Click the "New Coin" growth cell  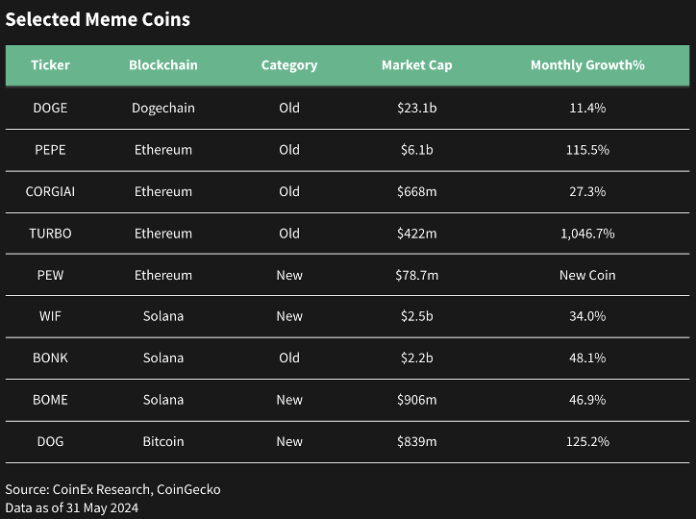tap(587, 275)
